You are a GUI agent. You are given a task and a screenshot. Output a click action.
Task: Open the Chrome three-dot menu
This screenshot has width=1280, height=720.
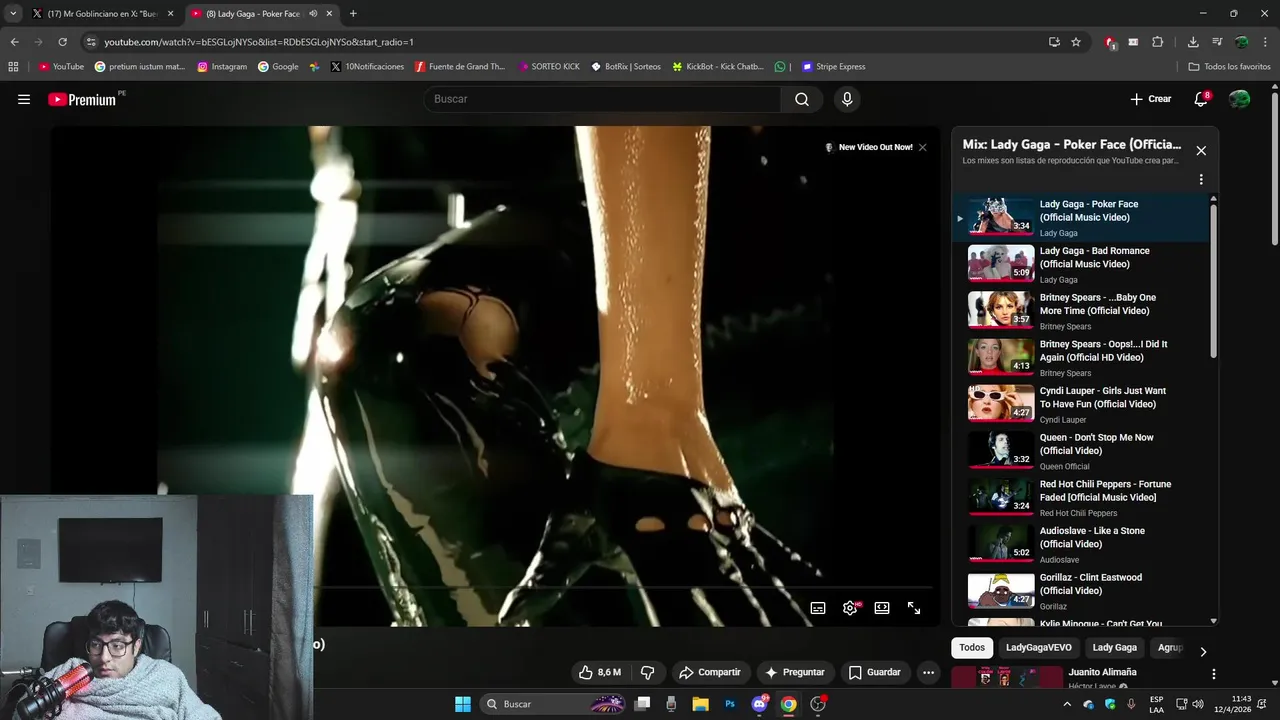click(x=1266, y=42)
